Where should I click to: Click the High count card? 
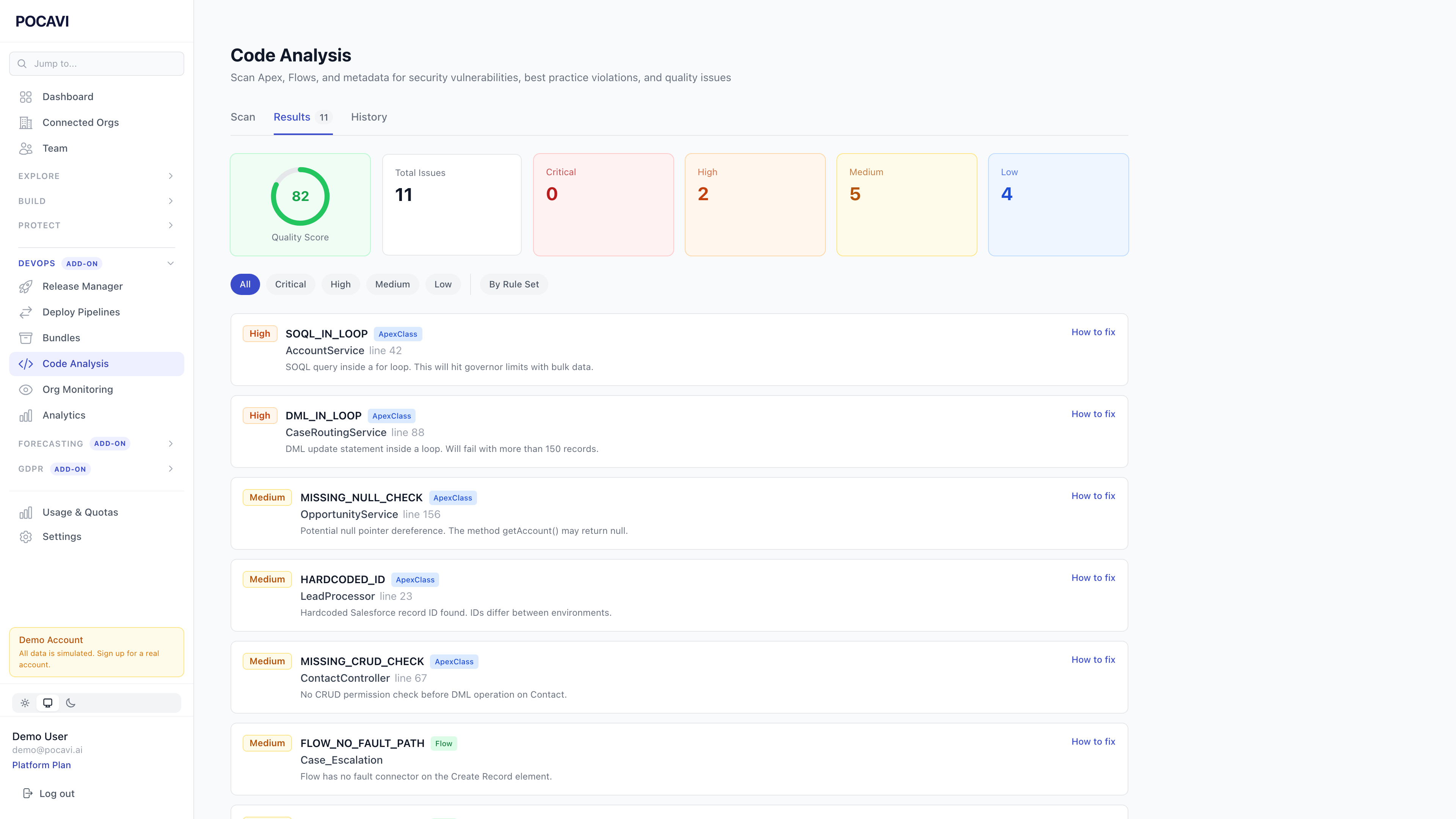pos(755,205)
